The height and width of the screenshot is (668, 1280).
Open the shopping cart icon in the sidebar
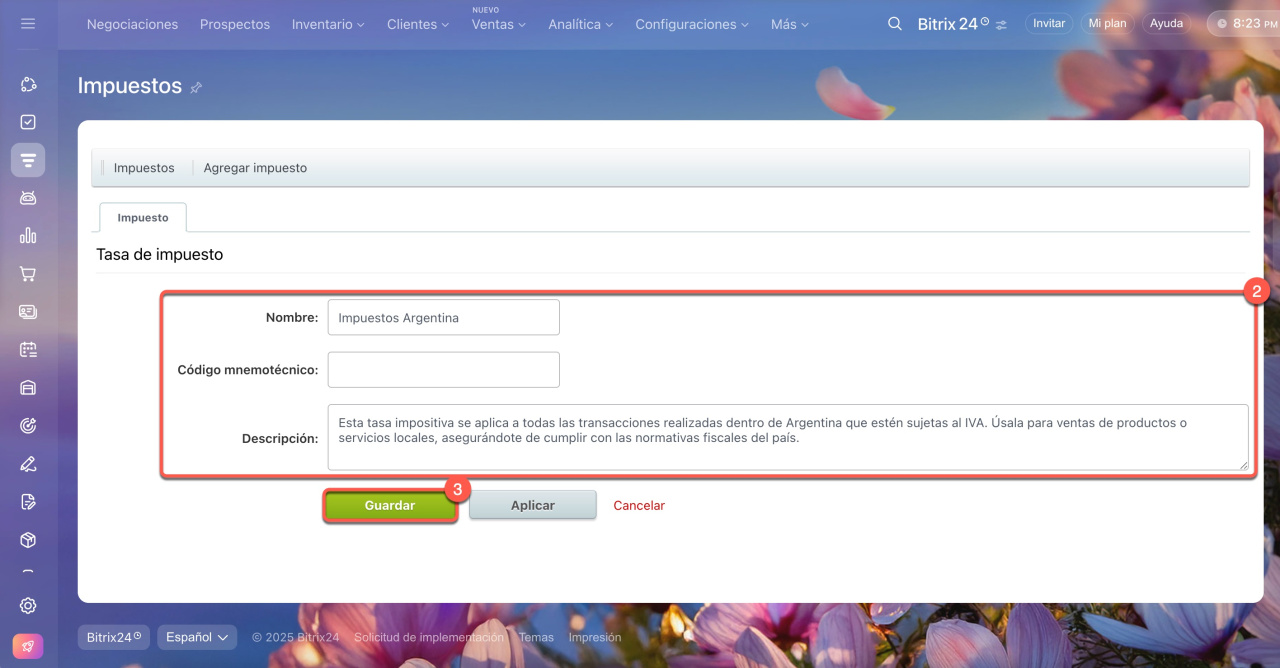[28, 274]
